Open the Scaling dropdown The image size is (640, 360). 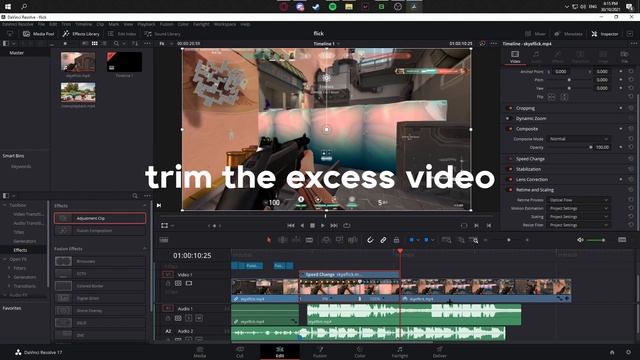578,217
